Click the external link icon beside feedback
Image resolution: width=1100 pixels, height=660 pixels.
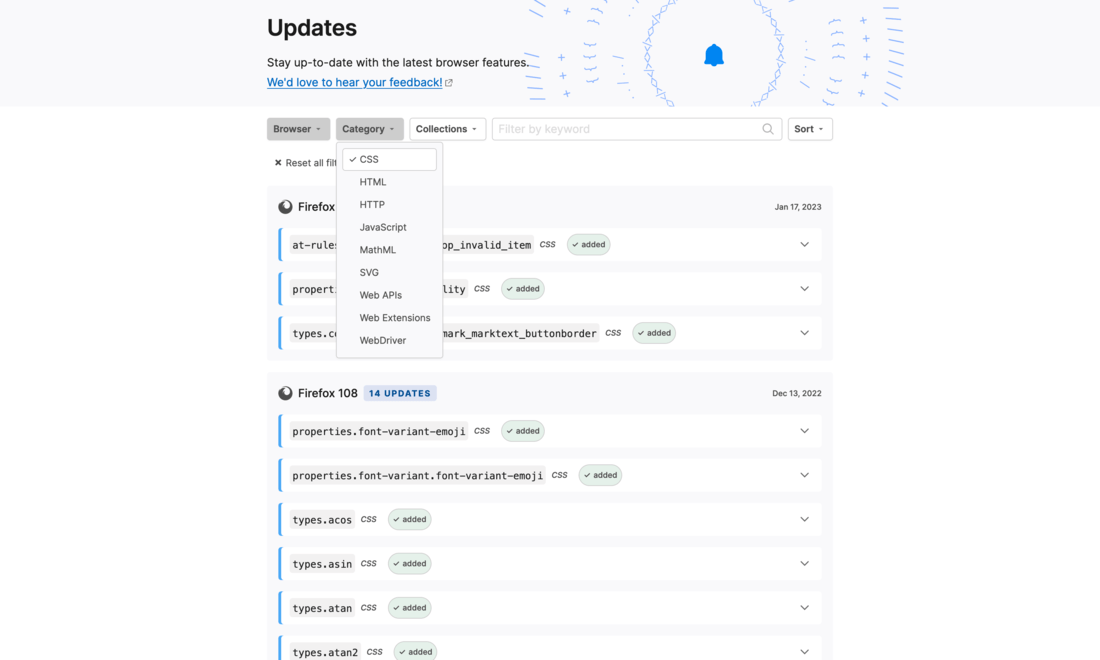[x=449, y=83]
